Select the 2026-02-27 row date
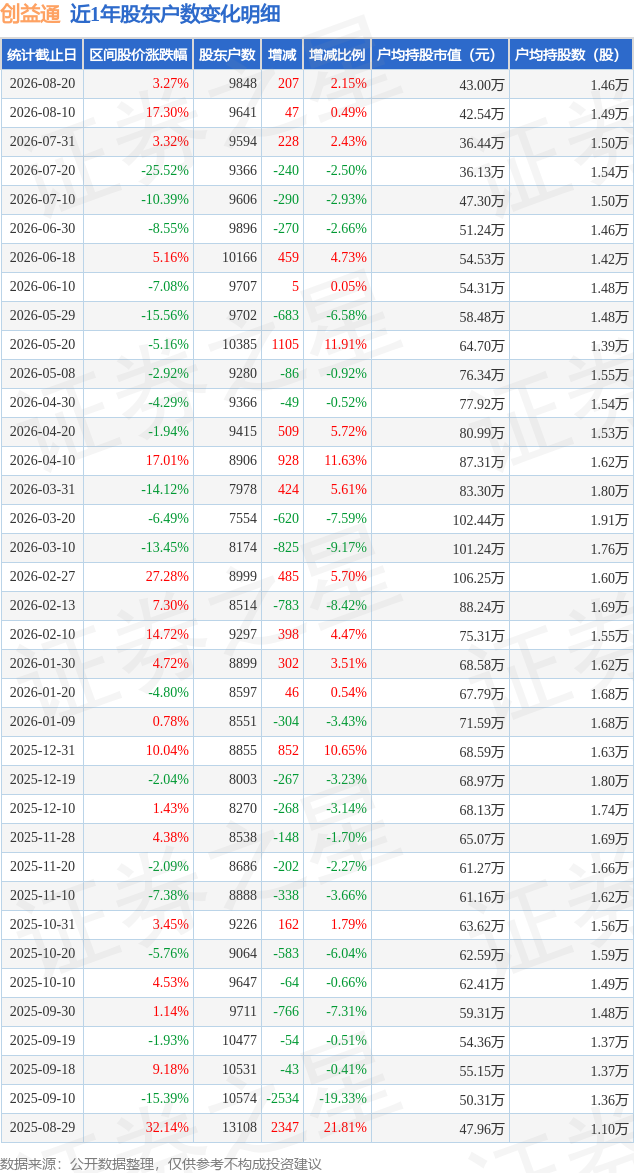Screen dimensions: 634x1173 [x=42, y=577]
